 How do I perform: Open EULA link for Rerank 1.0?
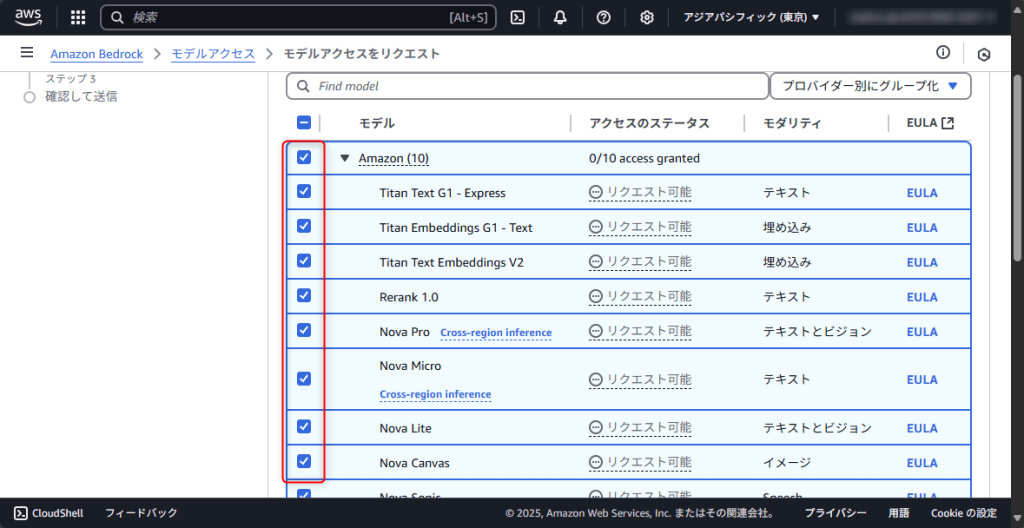922,297
